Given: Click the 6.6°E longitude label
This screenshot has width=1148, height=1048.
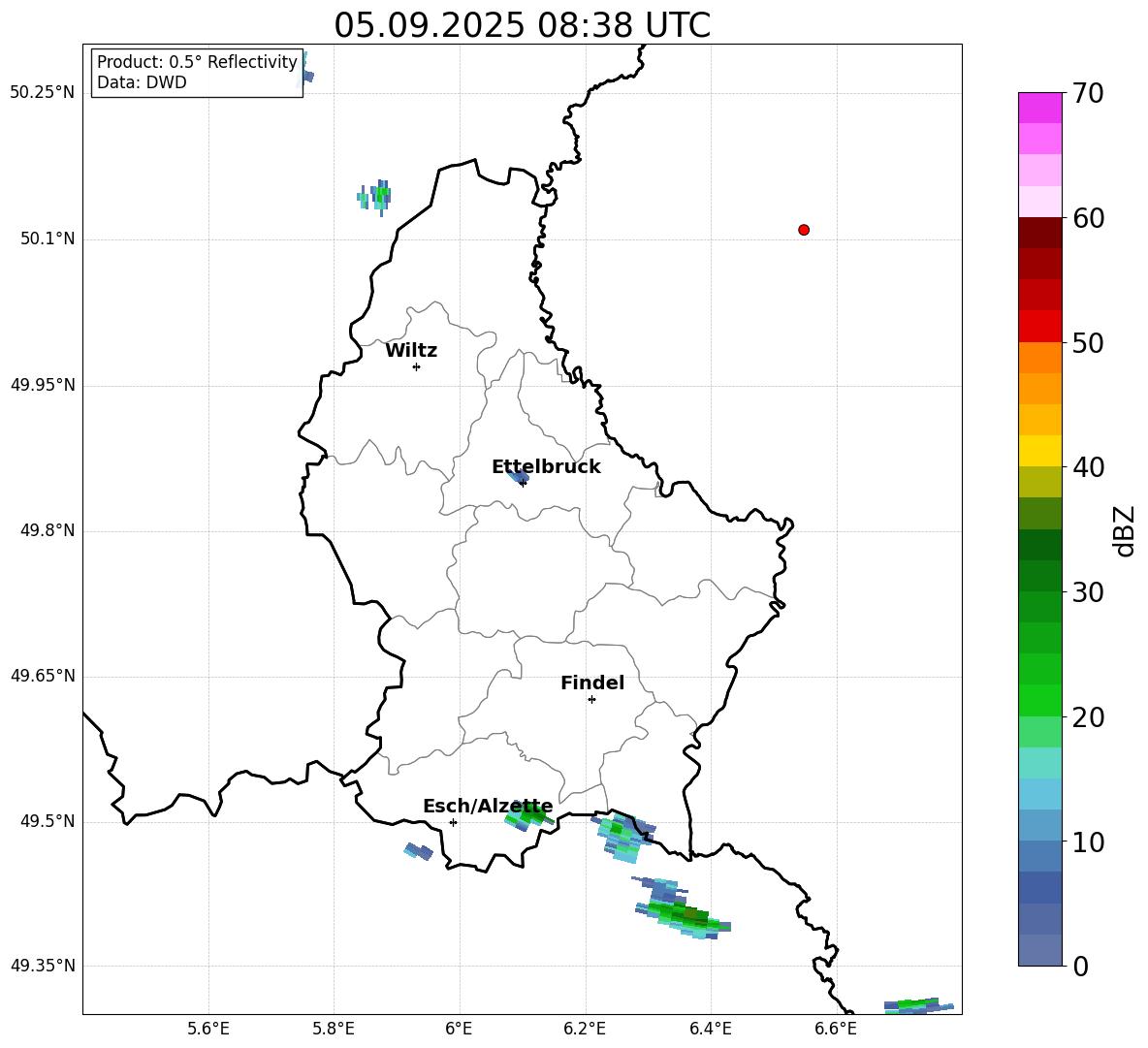Looking at the screenshot, I should click(x=836, y=1029).
